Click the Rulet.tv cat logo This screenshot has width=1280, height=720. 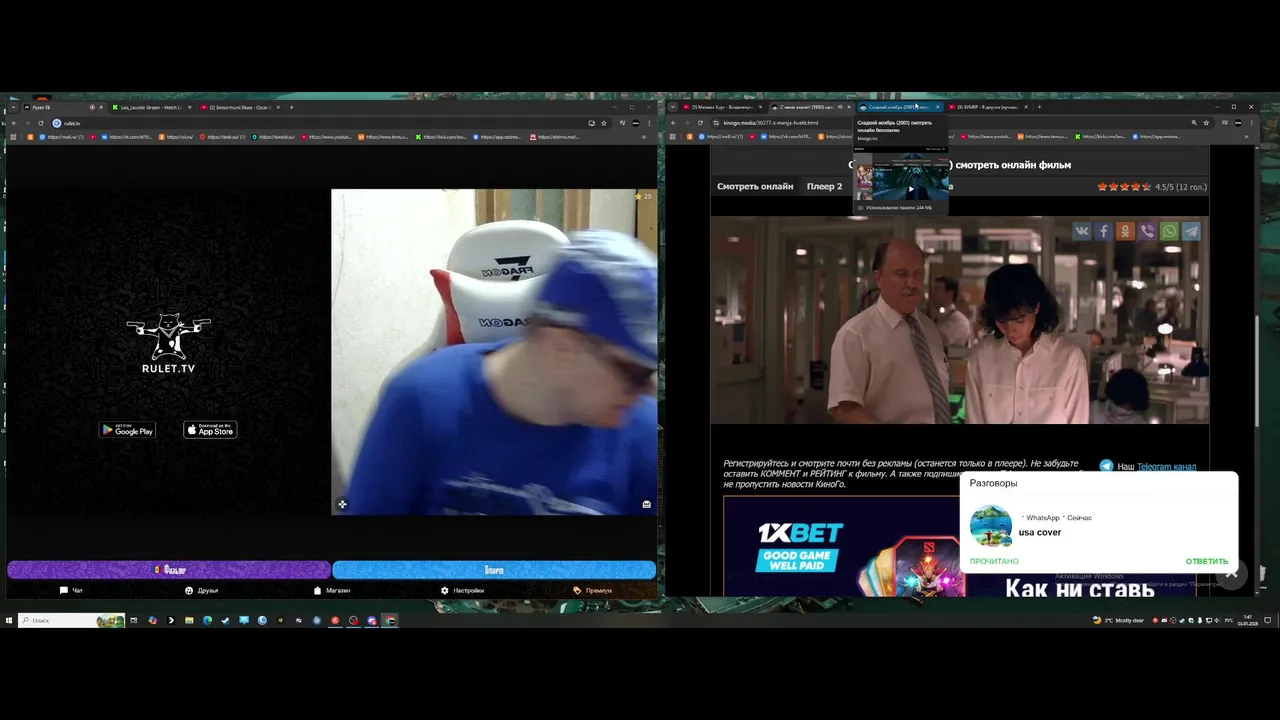tap(168, 343)
